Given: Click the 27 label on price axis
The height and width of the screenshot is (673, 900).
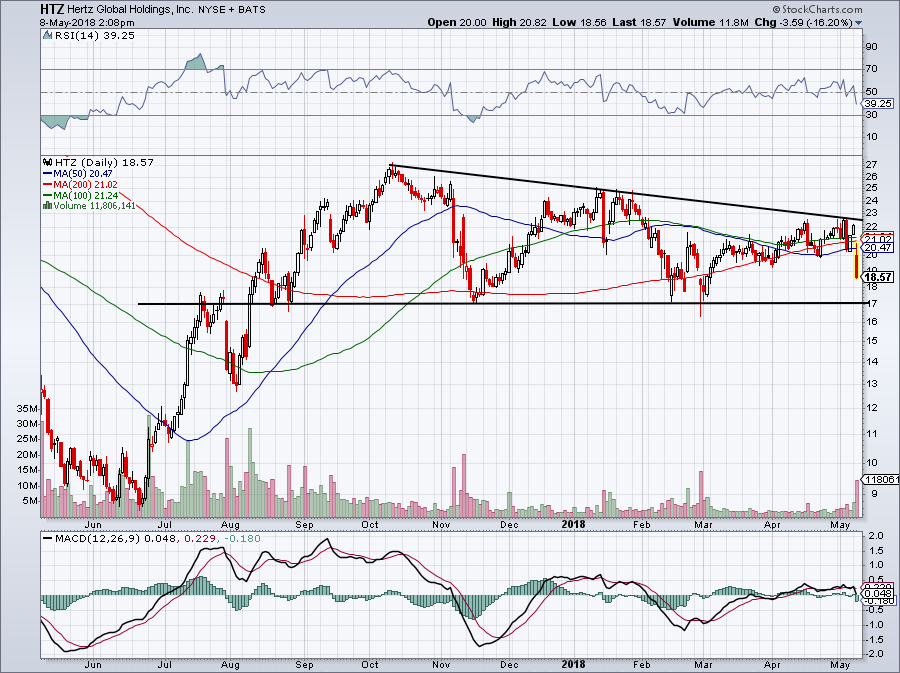Looking at the screenshot, I should [x=871, y=165].
